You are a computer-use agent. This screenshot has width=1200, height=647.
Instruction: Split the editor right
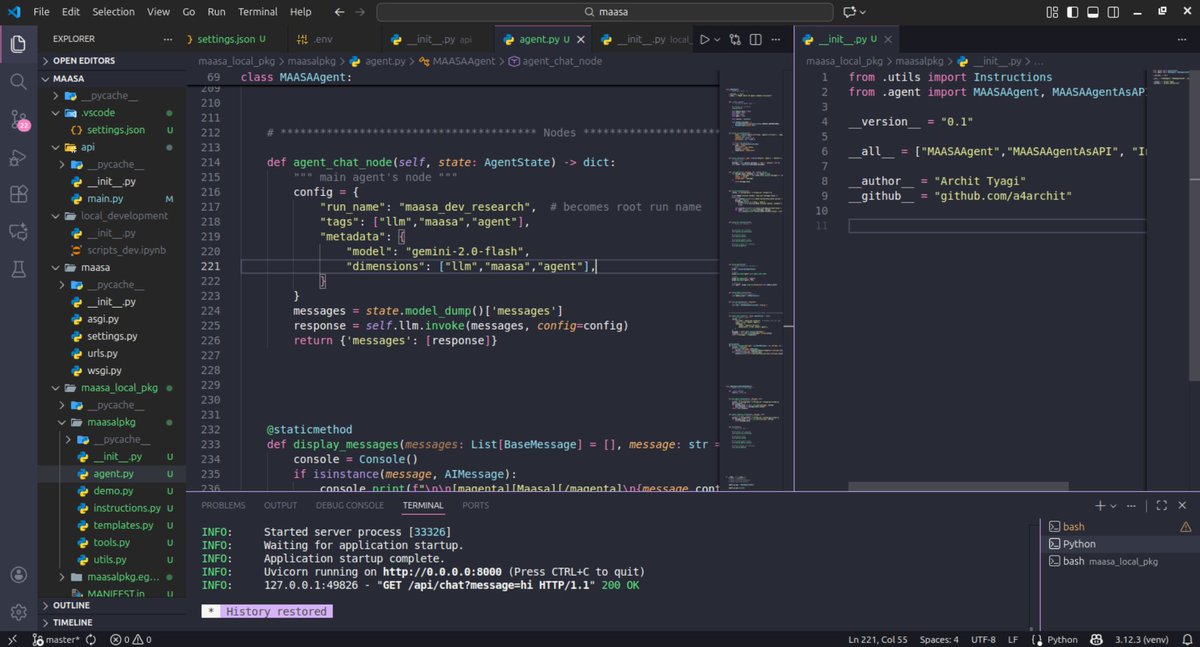click(x=758, y=40)
